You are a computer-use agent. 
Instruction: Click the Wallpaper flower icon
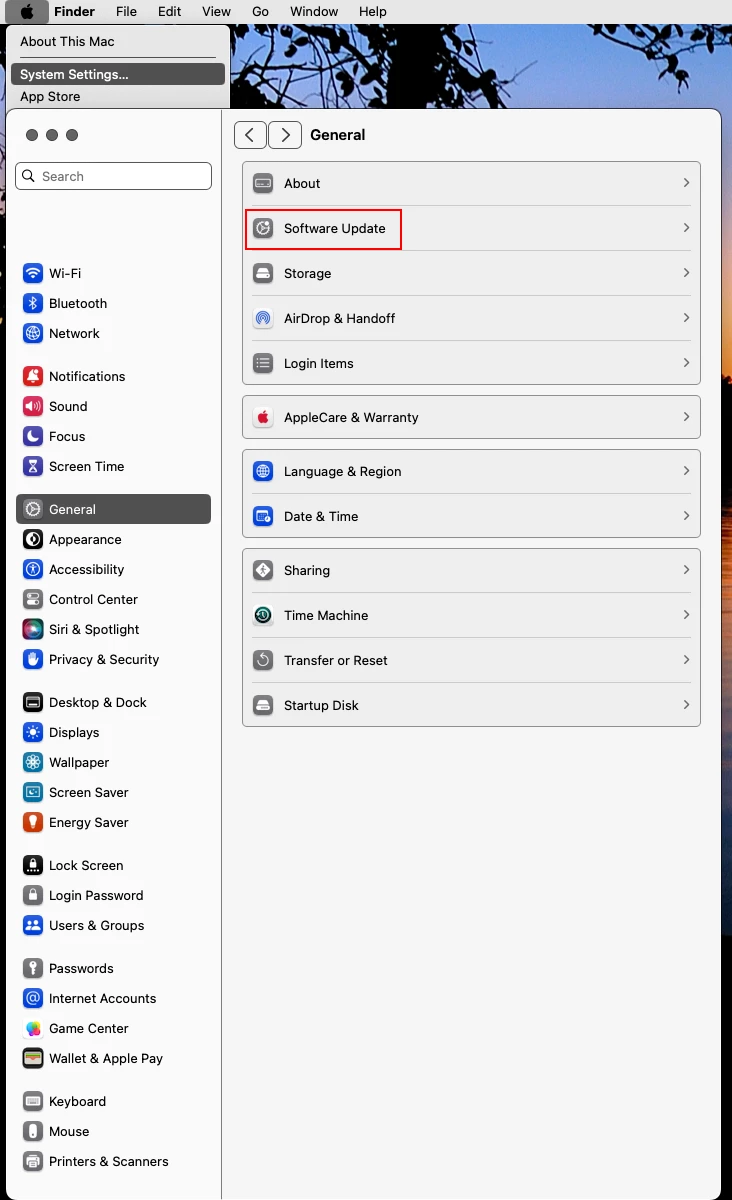click(x=33, y=762)
